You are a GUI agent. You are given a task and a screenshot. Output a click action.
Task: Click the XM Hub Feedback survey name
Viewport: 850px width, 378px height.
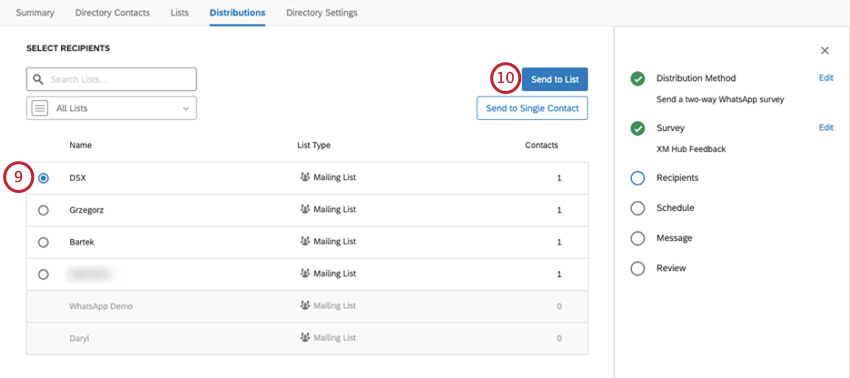[x=691, y=149]
